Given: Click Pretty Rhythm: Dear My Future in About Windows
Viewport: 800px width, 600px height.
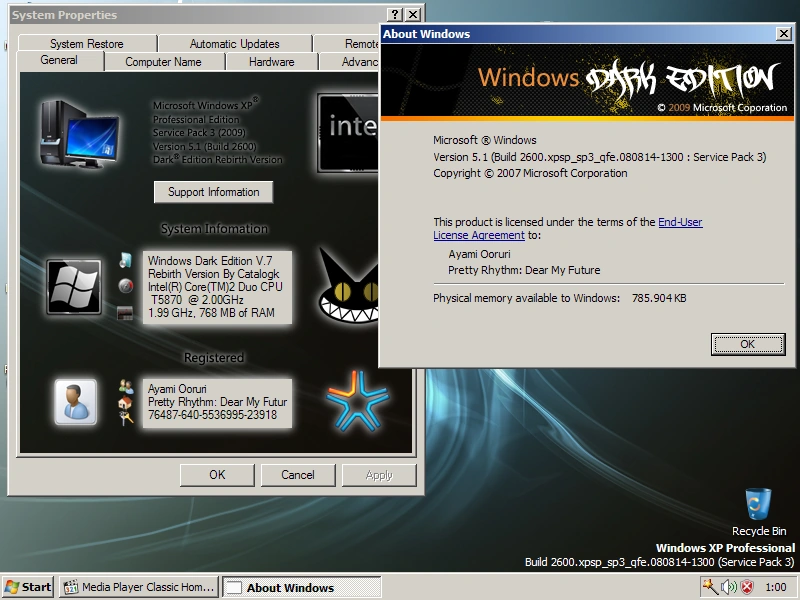Looking at the screenshot, I should pyautogui.click(x=524, y=270).
